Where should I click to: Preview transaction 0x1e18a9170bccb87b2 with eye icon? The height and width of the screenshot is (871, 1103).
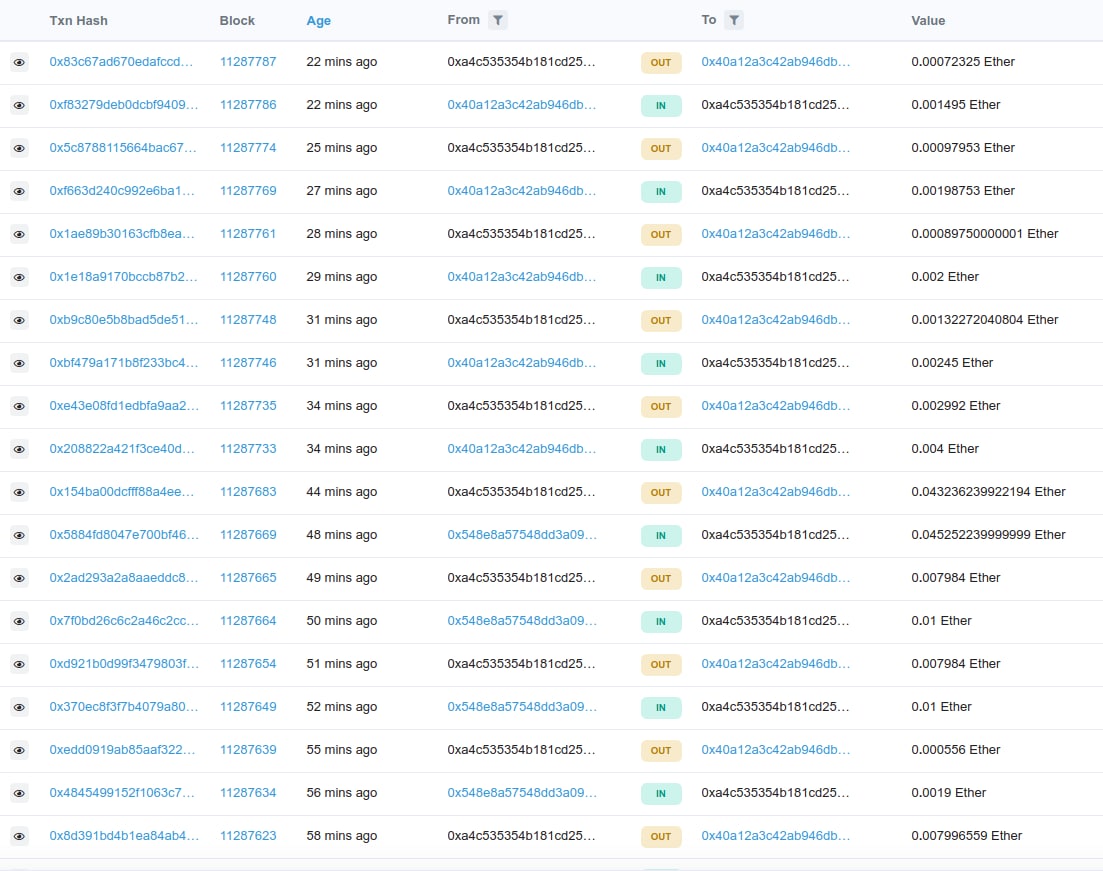point(20,277)
